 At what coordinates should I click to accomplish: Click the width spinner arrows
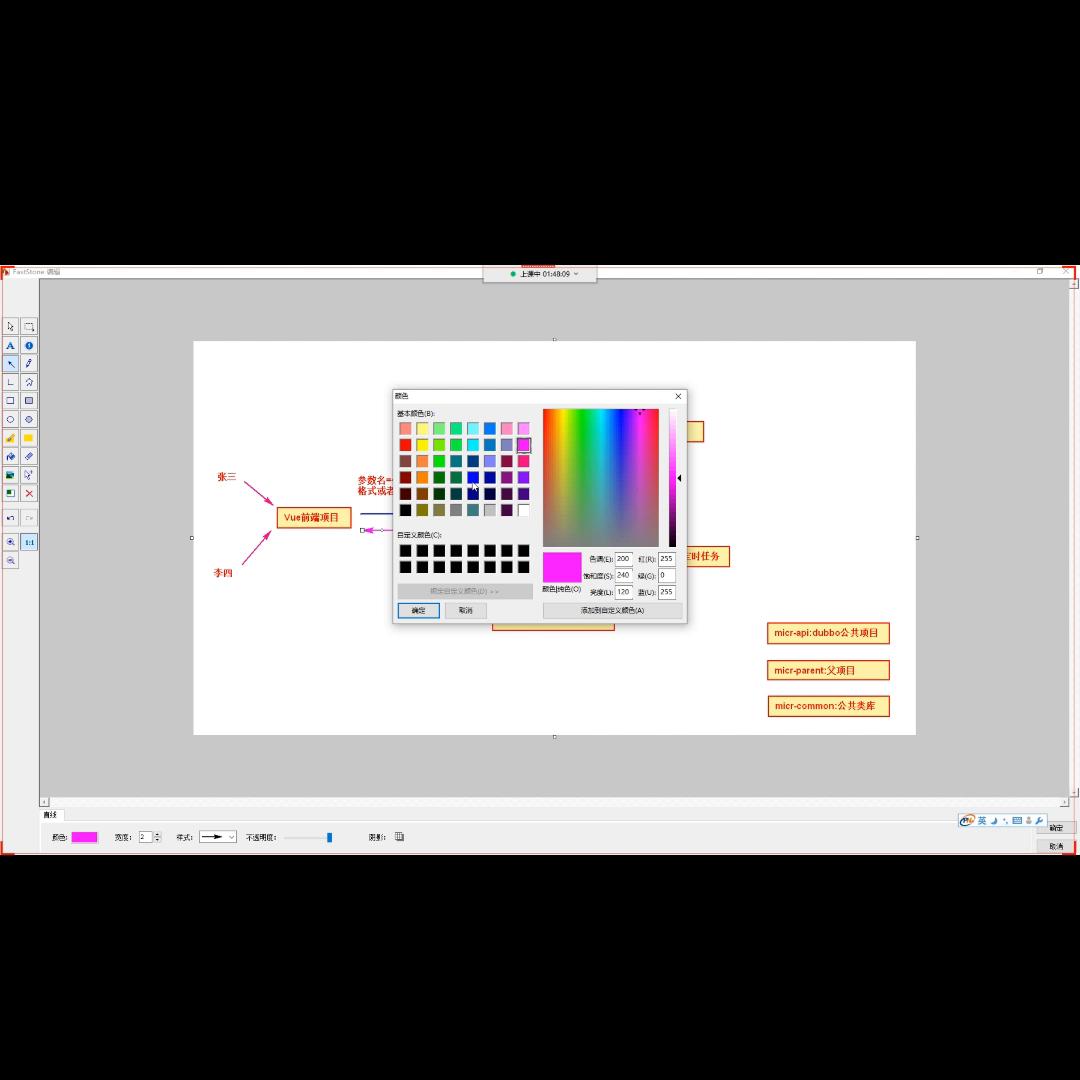(x=158, y=837)
